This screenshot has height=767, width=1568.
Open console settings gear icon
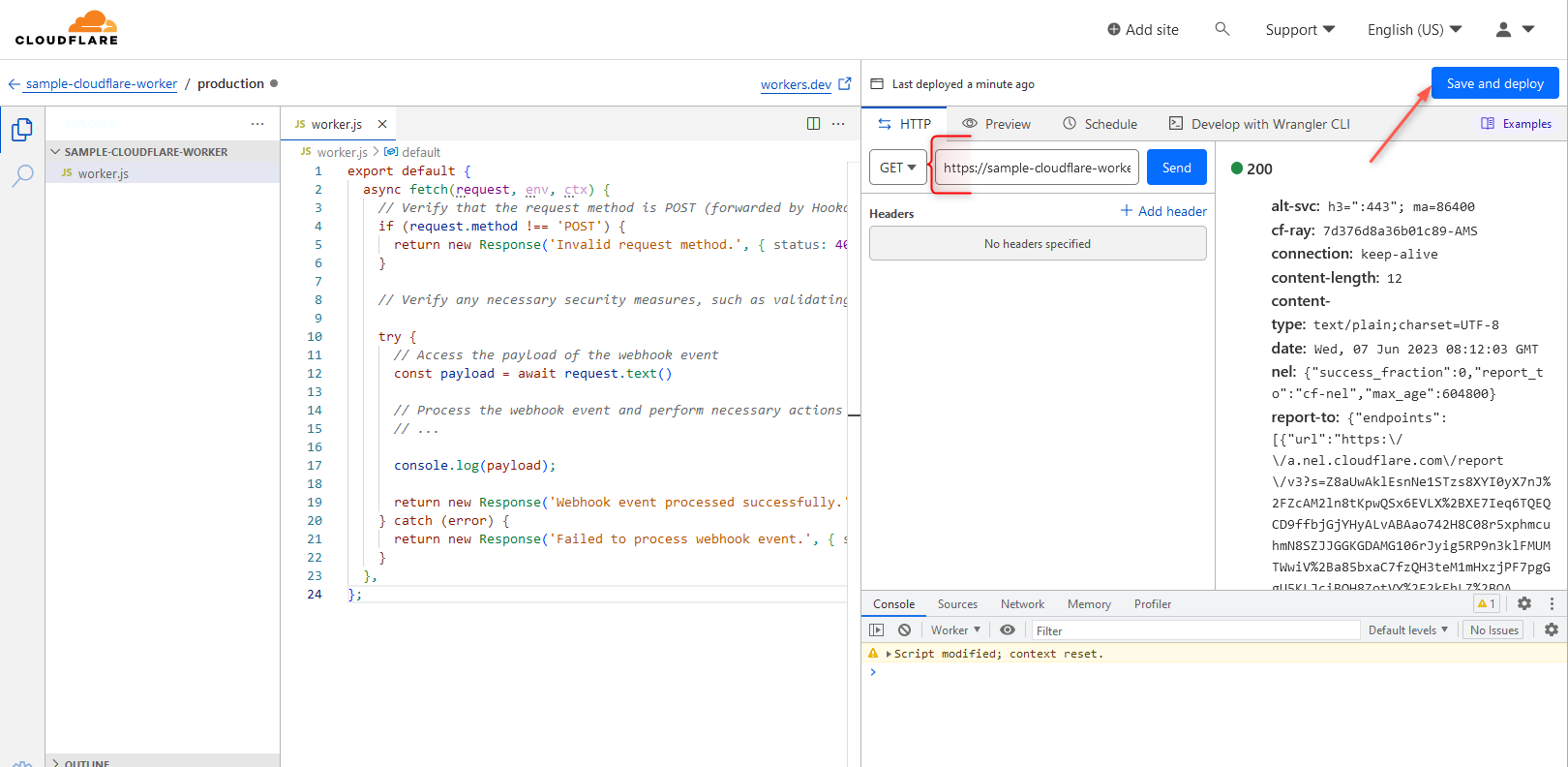click(1552, 629)
